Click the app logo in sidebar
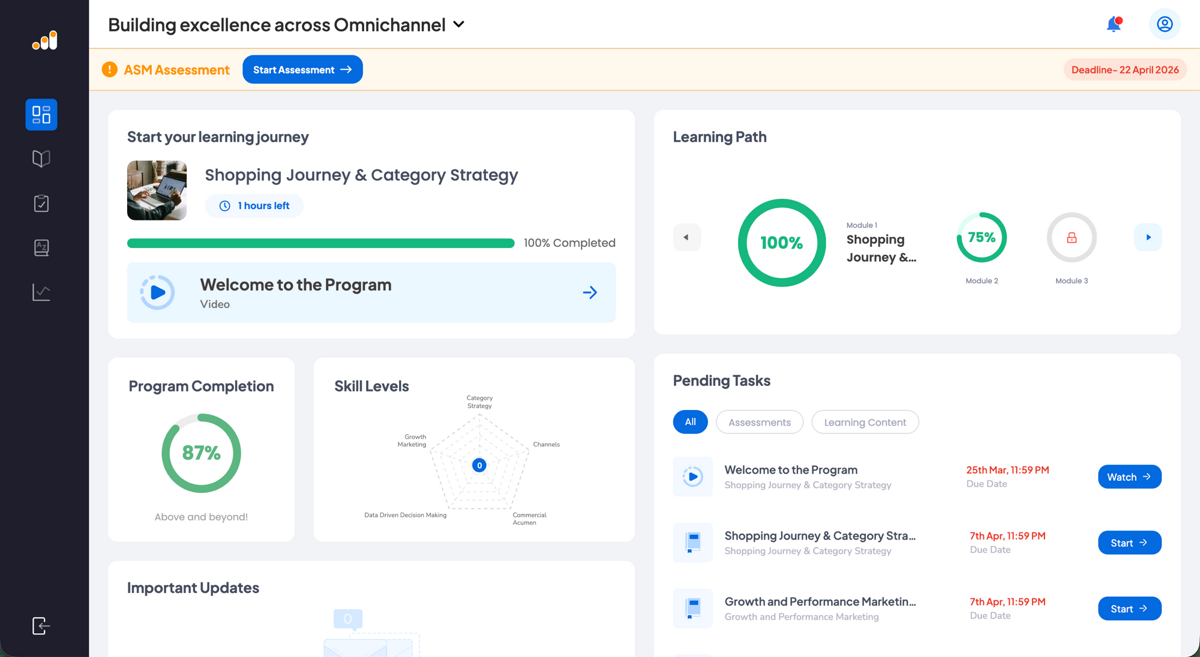Image resolution: width=1200 pixels, height=657 pixels. (44, 41)
